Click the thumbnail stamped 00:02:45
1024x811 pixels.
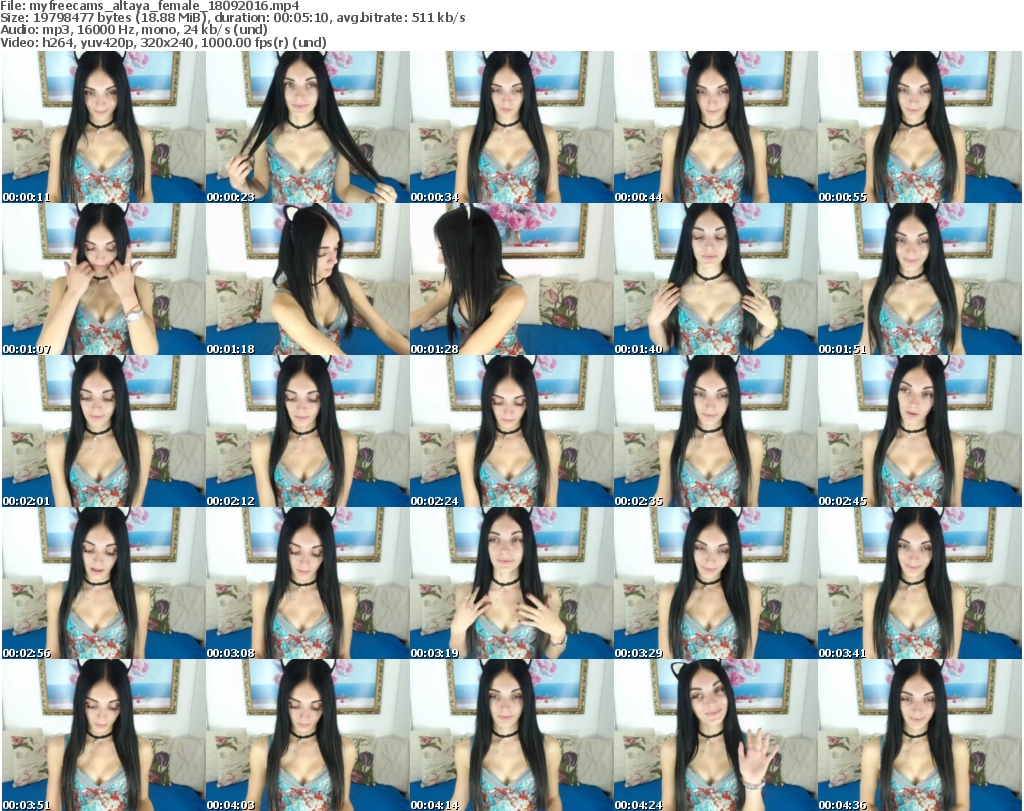(x=920, y=431)
